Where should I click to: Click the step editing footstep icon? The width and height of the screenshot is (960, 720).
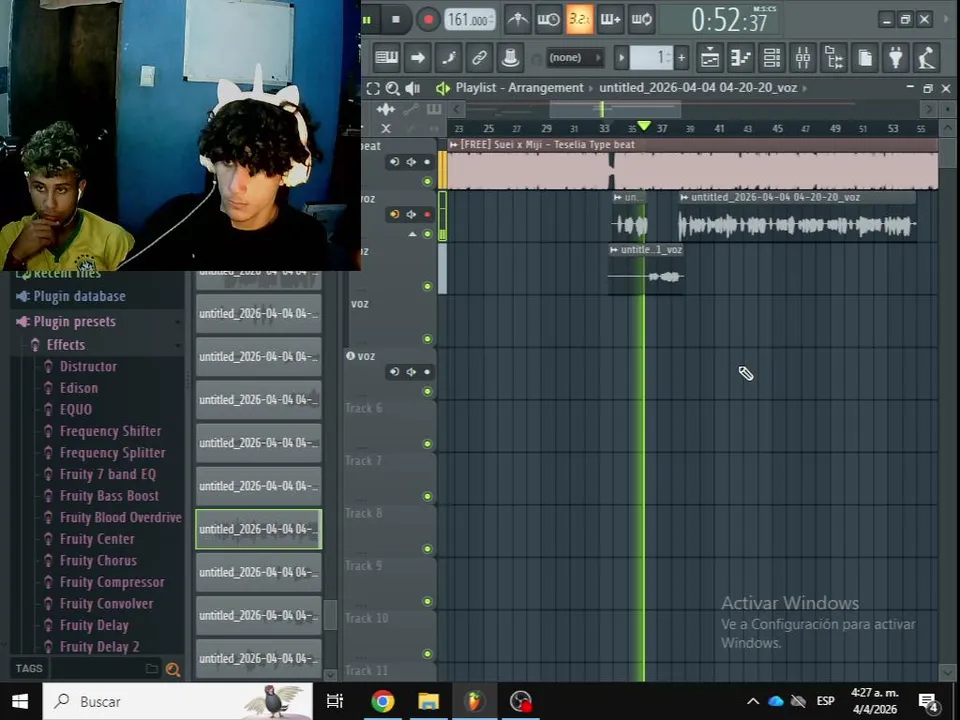[x=449, y=58]
